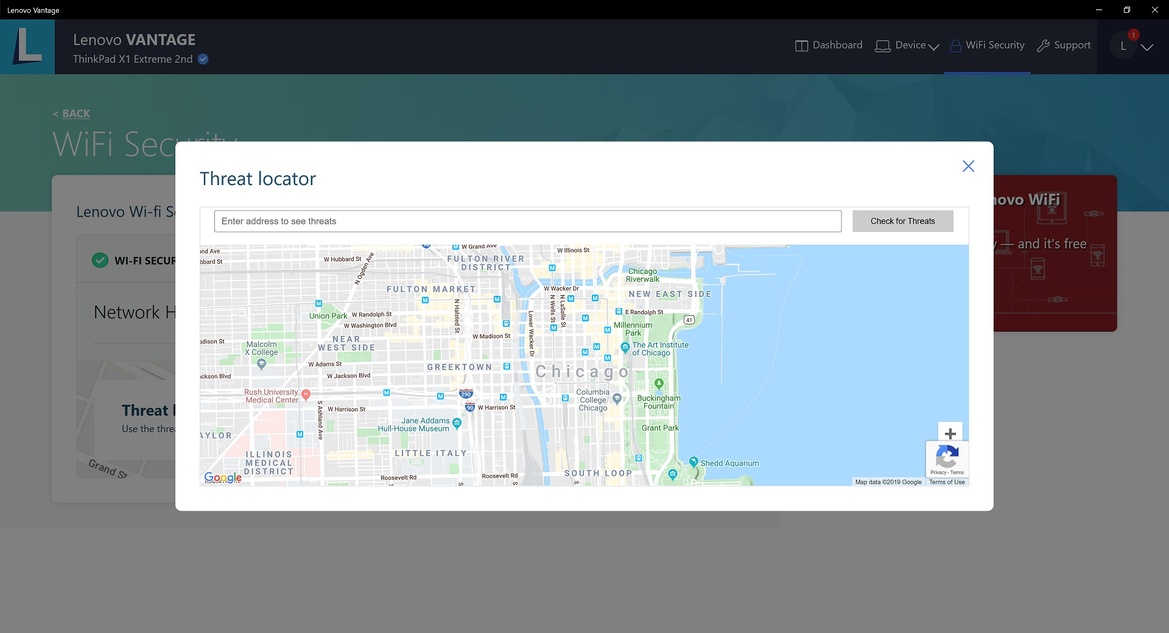Image resolution: width=1169 pixels, height=633 pixels.
Task: Click the Malcolm X College marker
Action: pyautogui.click(x=261, y=364)
